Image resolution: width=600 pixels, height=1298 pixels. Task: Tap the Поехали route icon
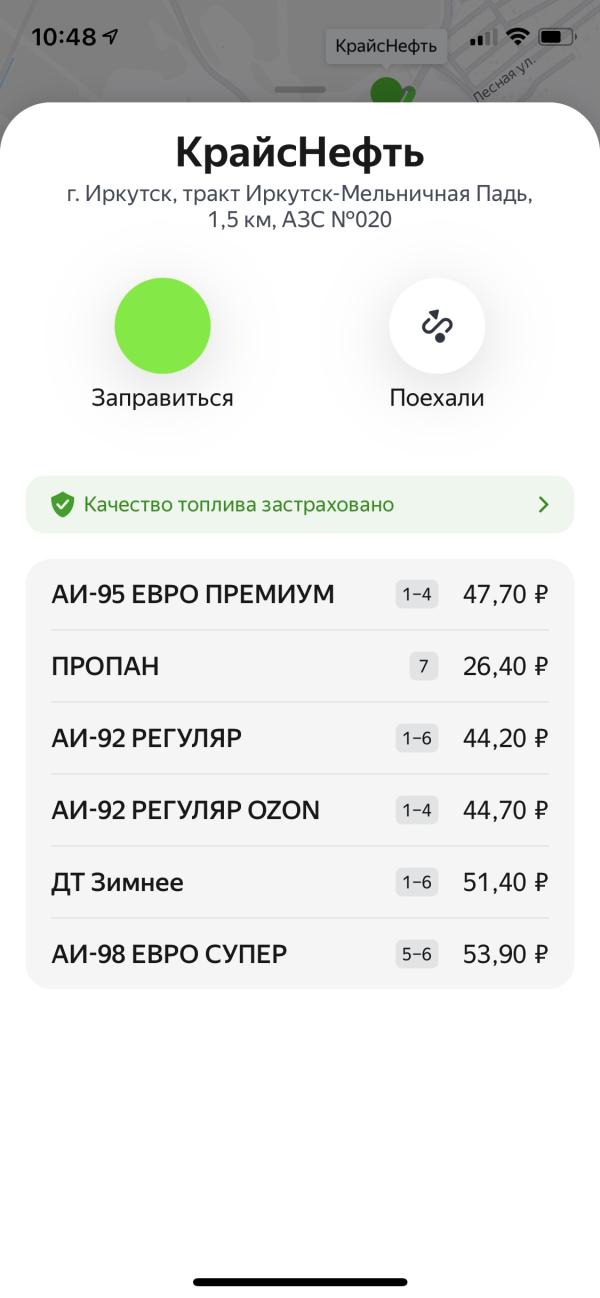(x=437, y=326)
